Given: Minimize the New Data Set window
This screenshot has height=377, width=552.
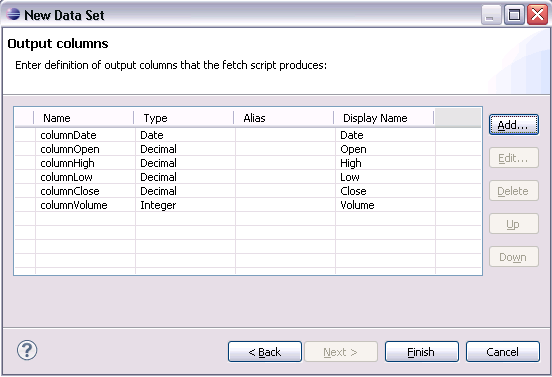Looking at the screenshot, I should point(491,14).
